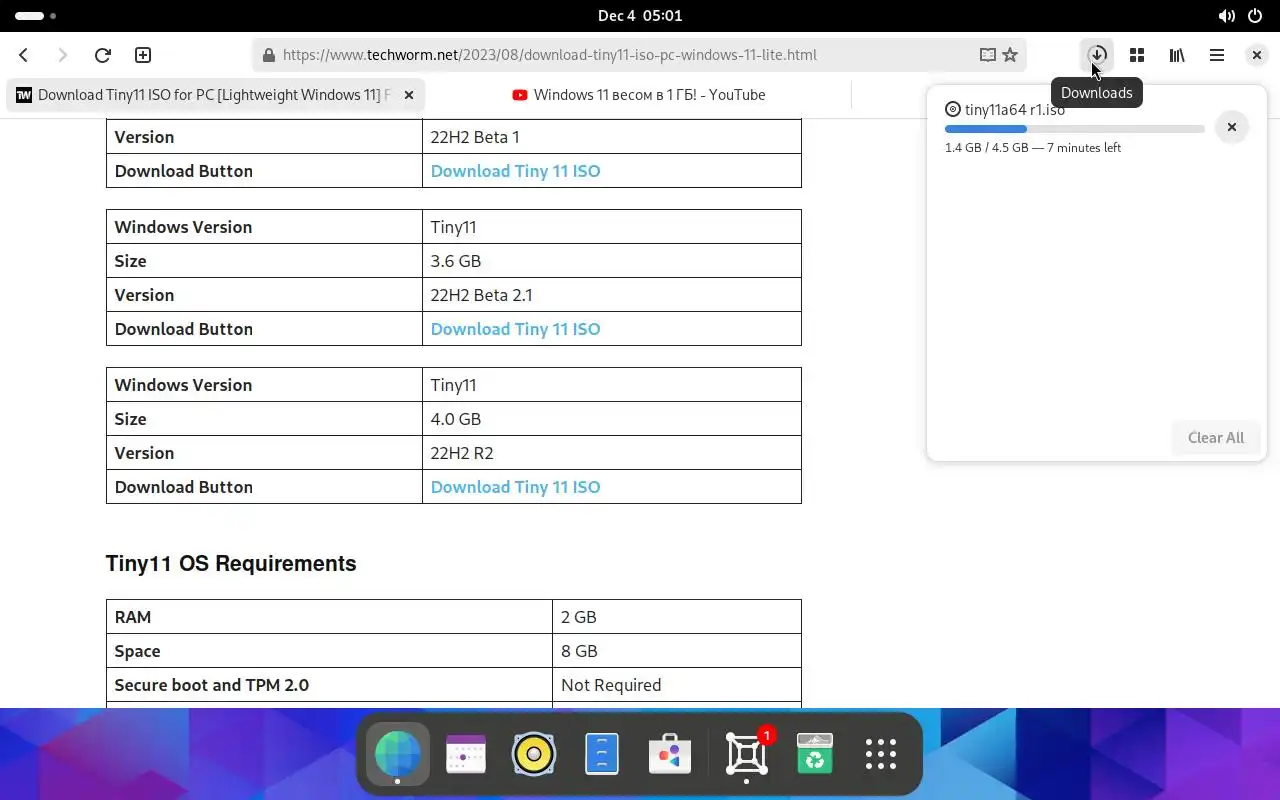Bookmark this page with the star icon
1280x800 pixels.
coord(1010,55)
